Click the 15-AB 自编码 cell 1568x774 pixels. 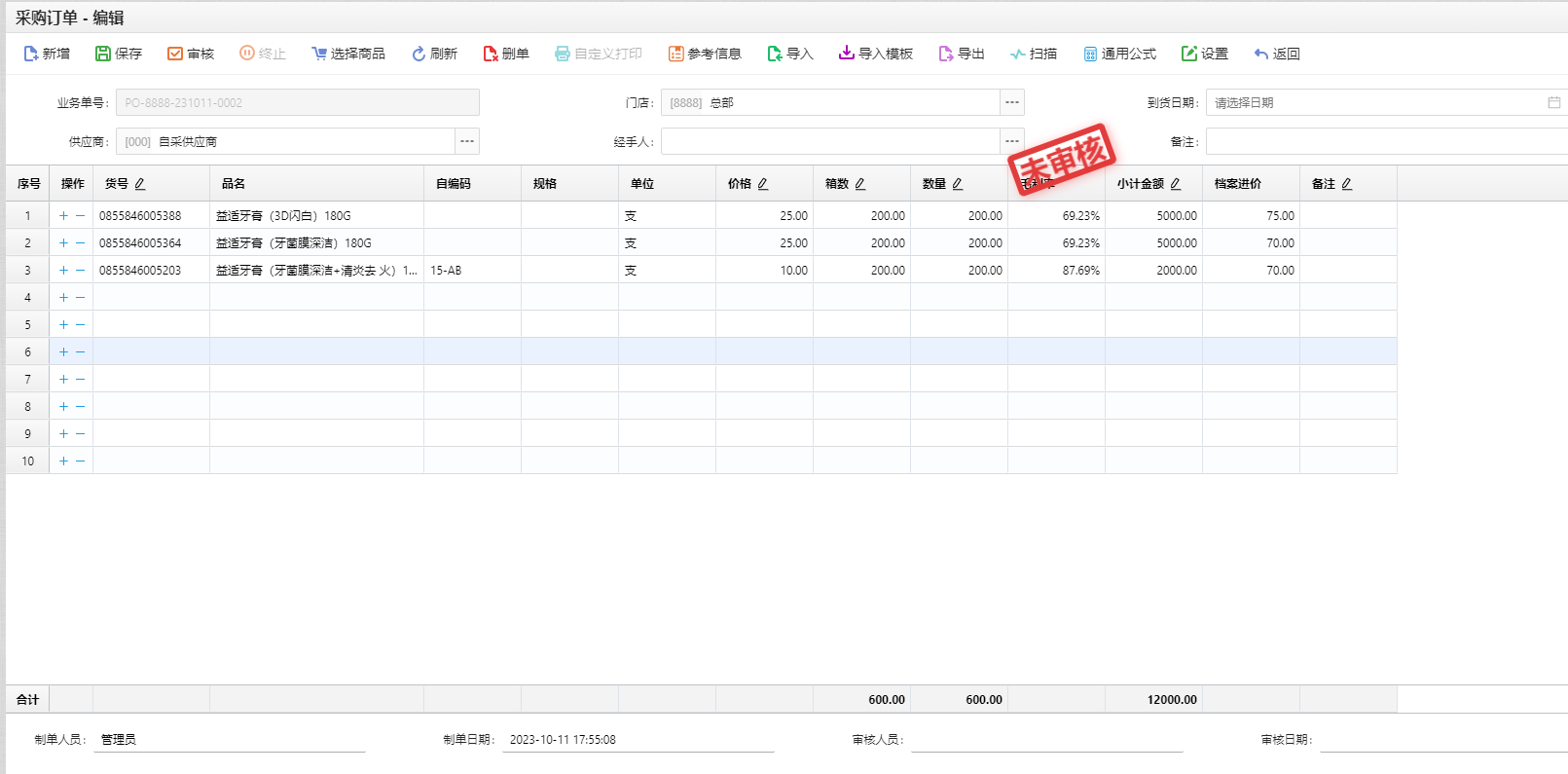(x=472, y=271)
